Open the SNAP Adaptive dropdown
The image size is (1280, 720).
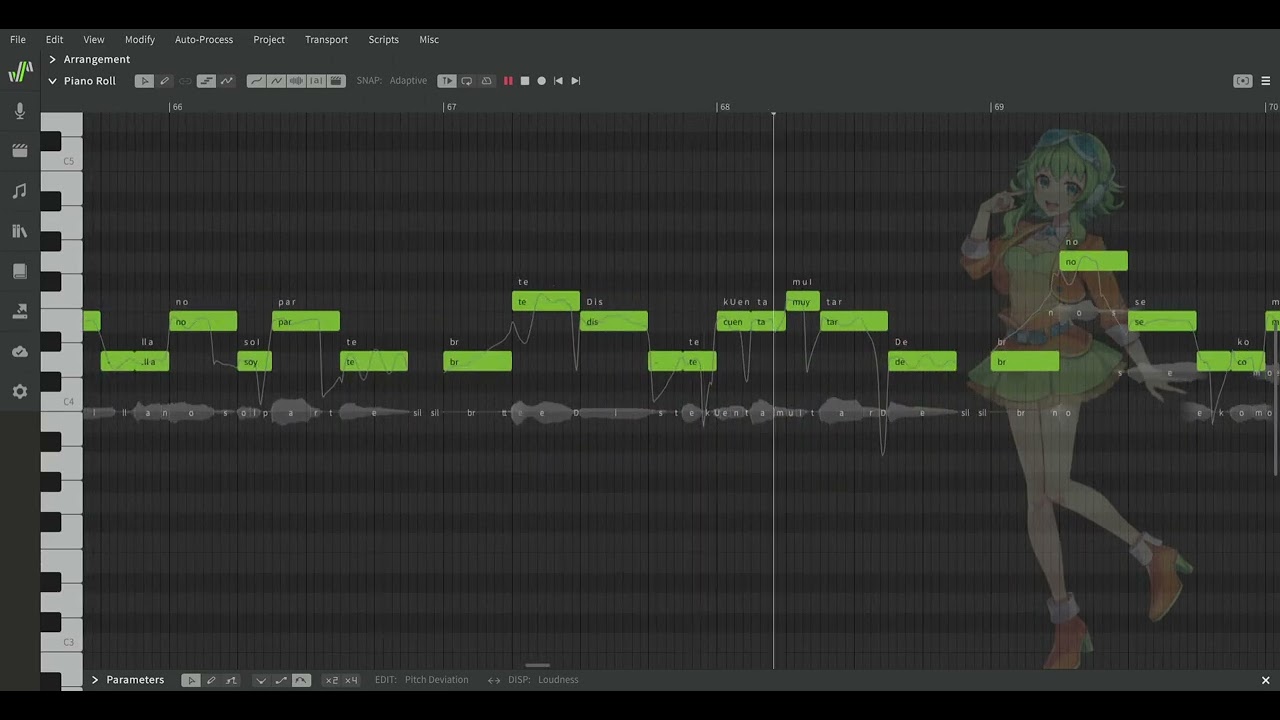point(408,81)
